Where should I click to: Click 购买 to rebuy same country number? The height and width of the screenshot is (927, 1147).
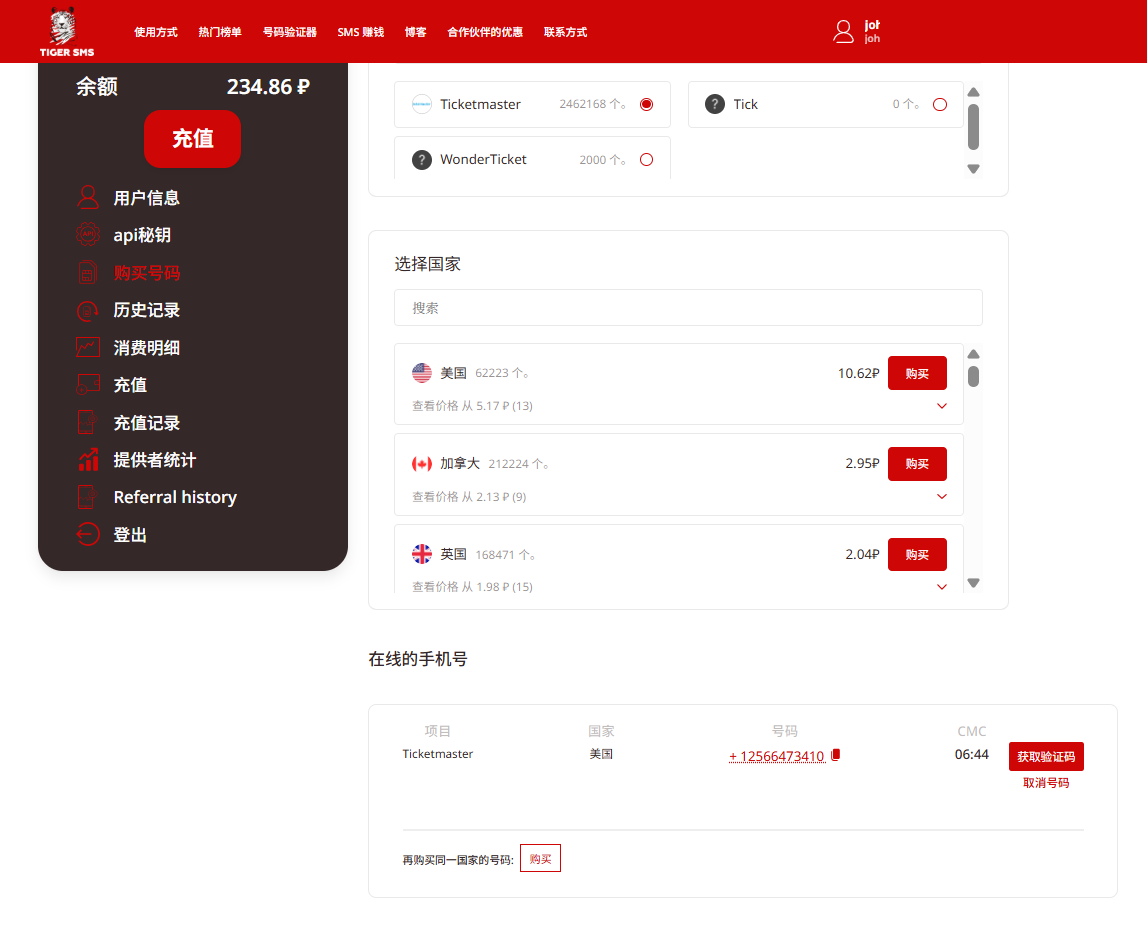point(541,859)
